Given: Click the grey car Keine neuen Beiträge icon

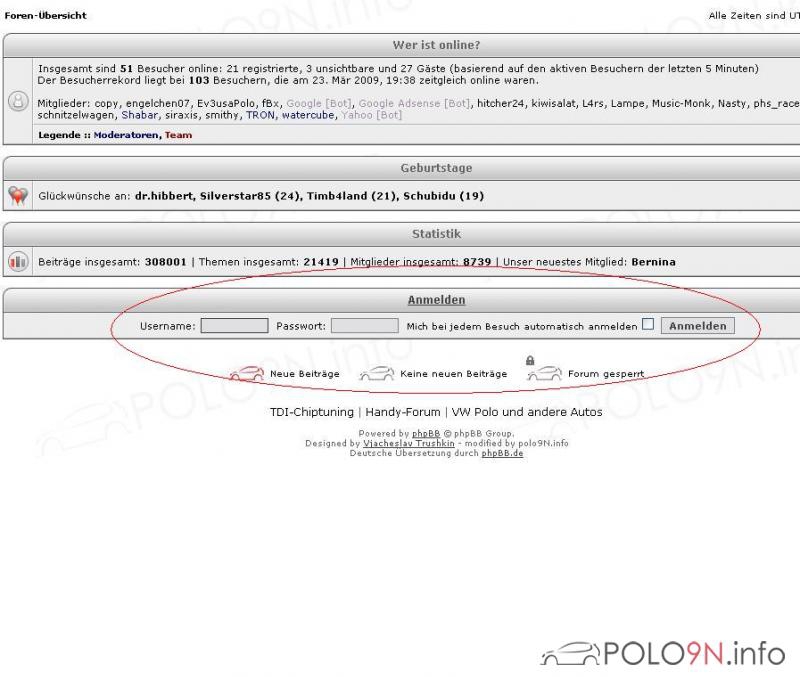Looking at the screenshot, I should coord(377,373).
